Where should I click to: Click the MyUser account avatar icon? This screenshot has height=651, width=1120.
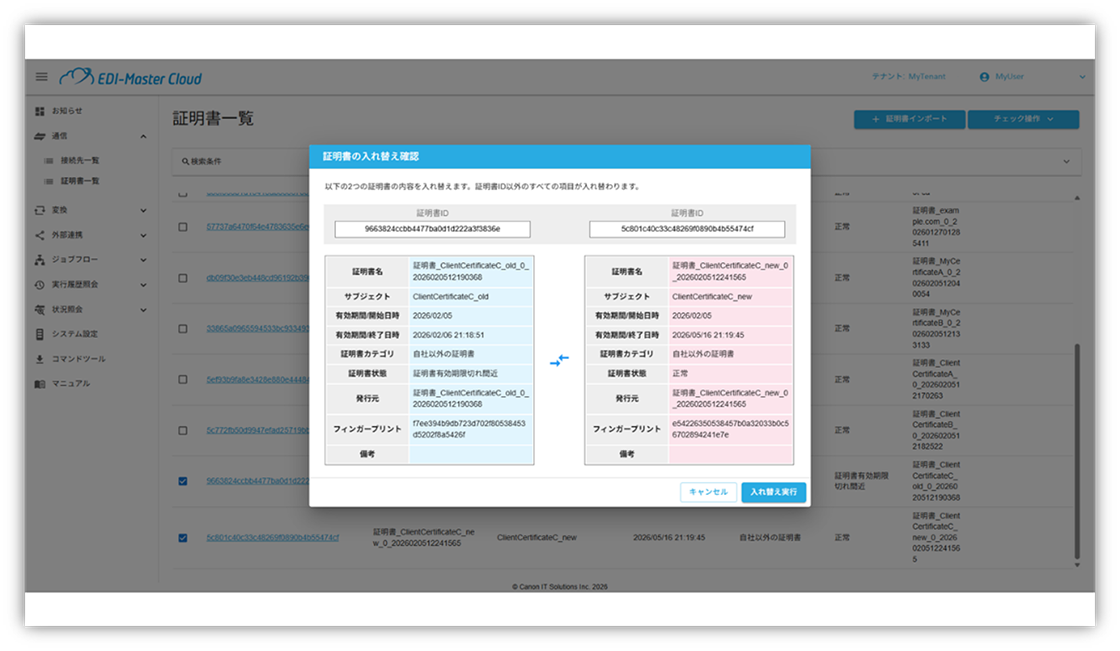point(984,77)
